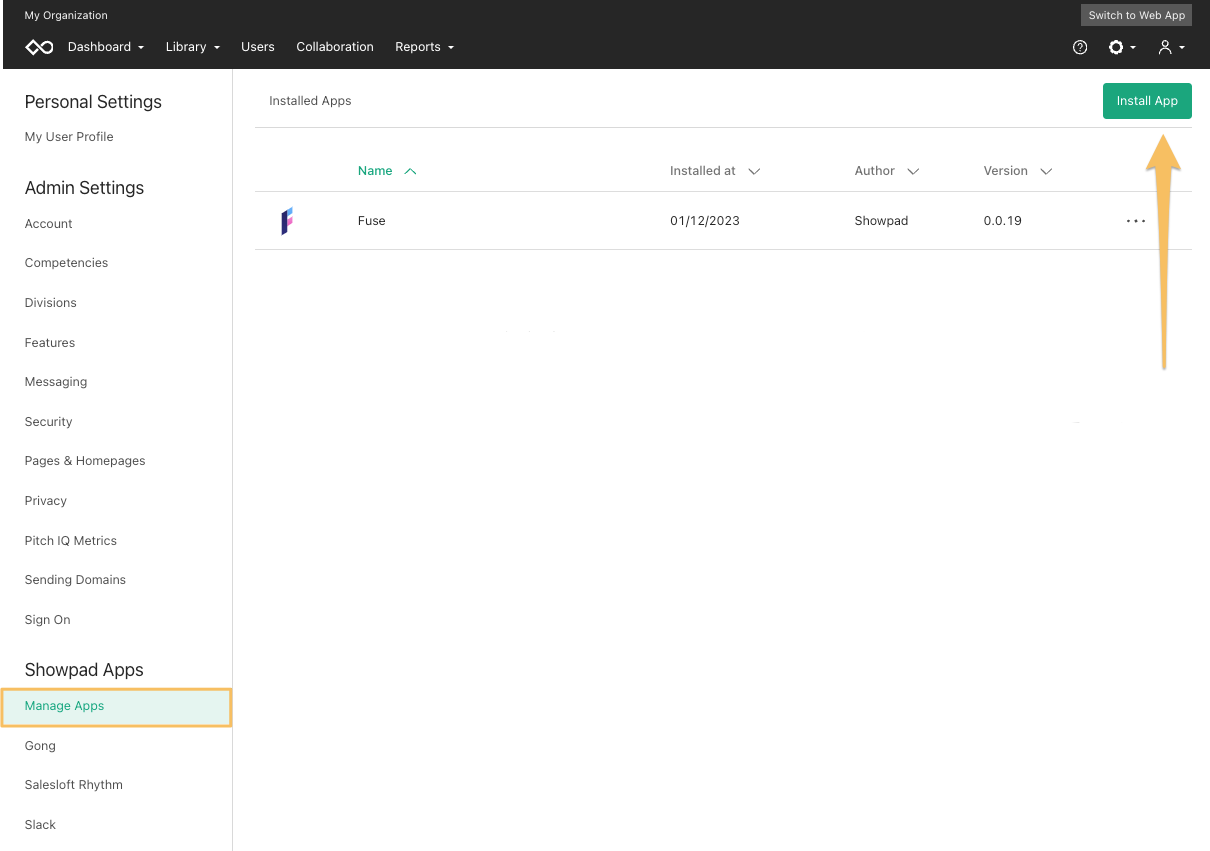Open My User Profile settings
The height and width of the screenshot is (851, 1210).
tap(69, 137)
